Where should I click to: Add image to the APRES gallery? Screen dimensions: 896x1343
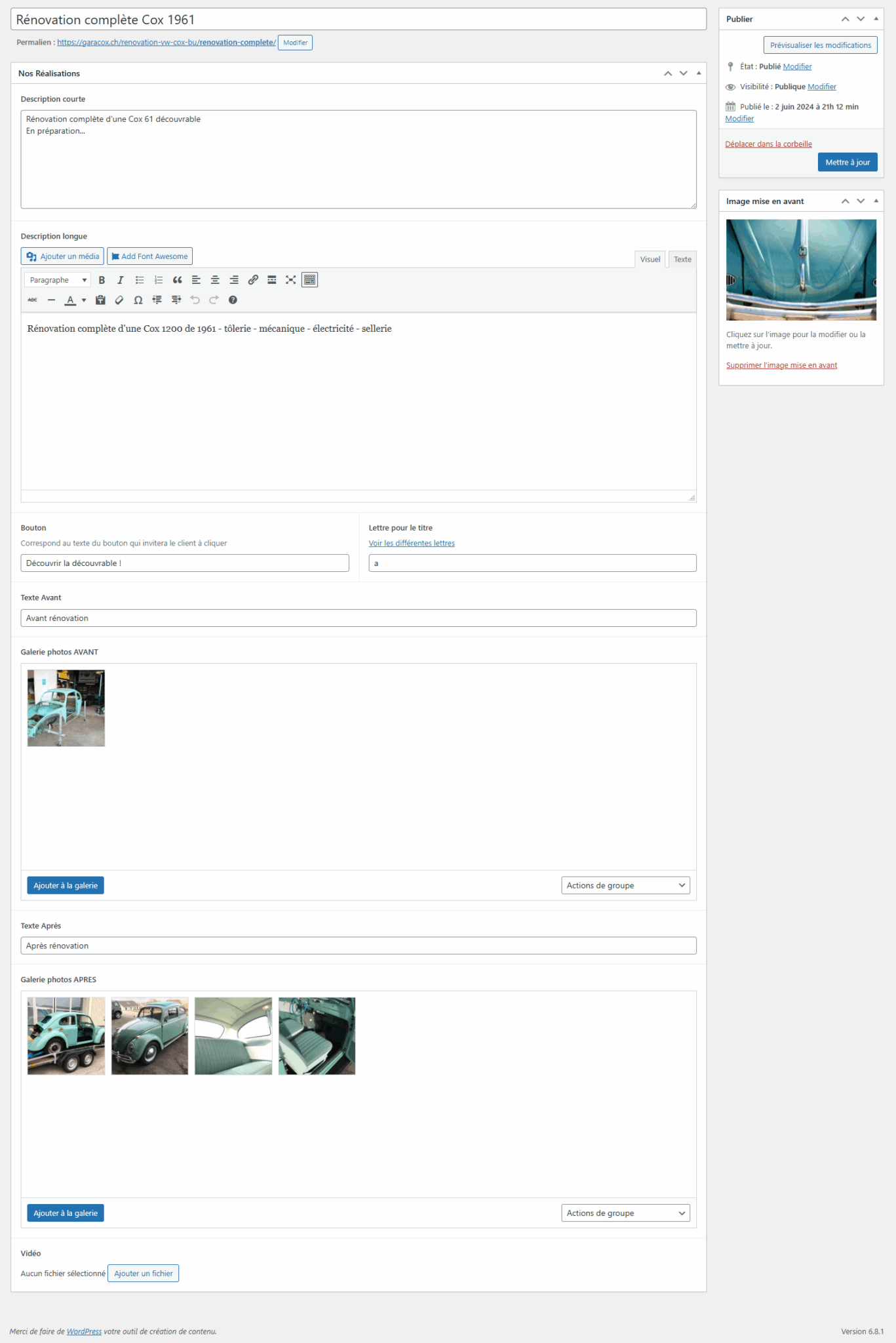[66, 1213]
